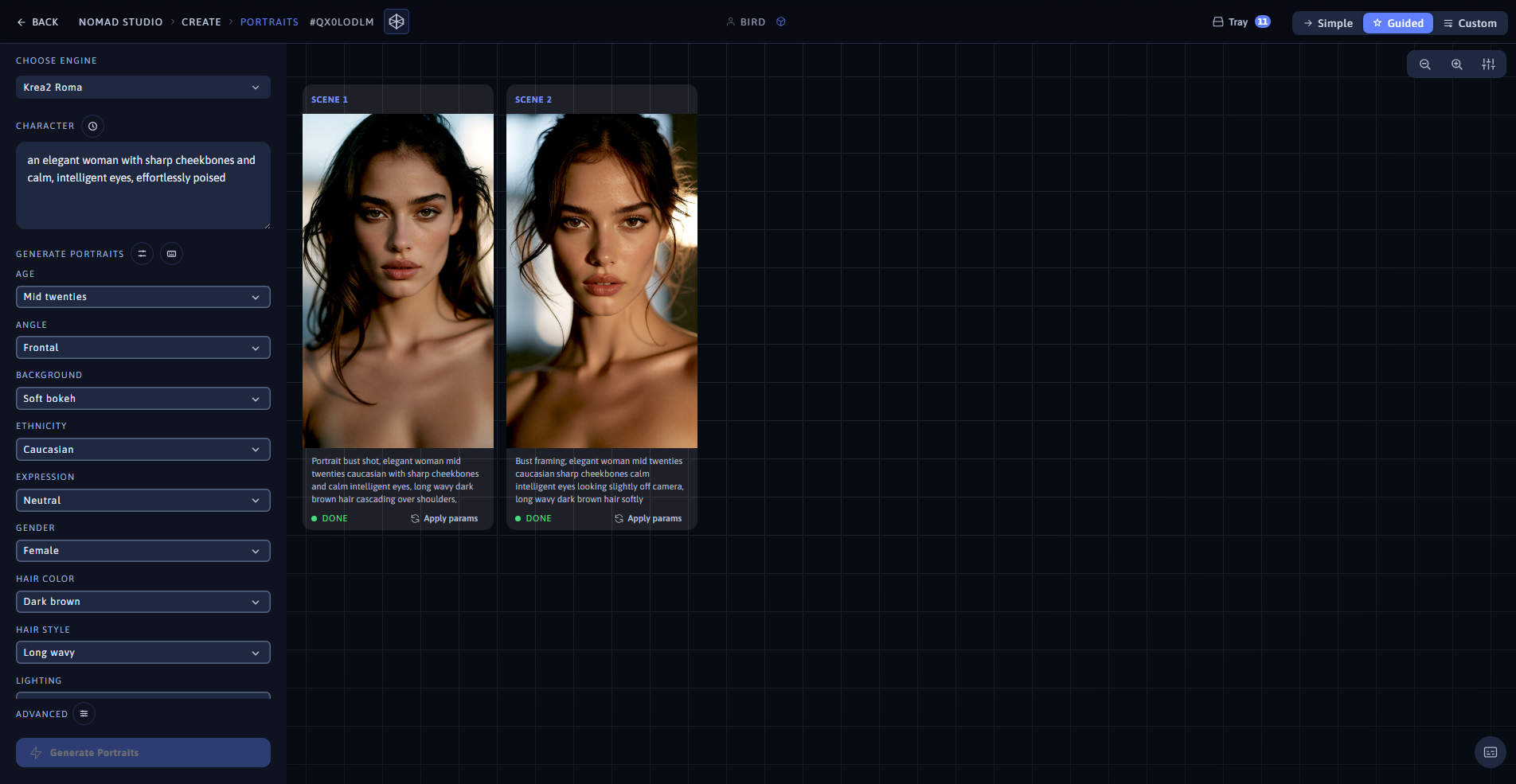Open the Gender dropdown showing Female

(x=143, y=551)
